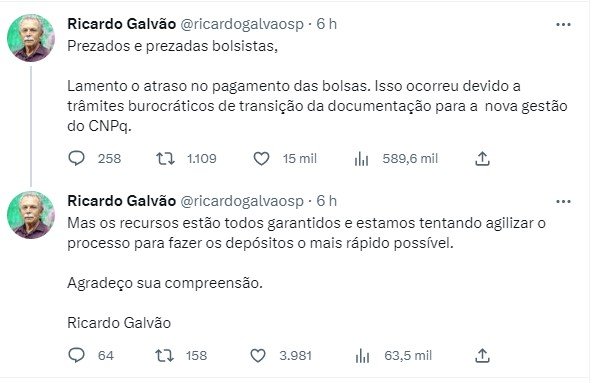Viewport: 613px width, 383px height.
Task: Open Ricardo Galvão's avatar on first tweet
Action: (x=31, y=38)
